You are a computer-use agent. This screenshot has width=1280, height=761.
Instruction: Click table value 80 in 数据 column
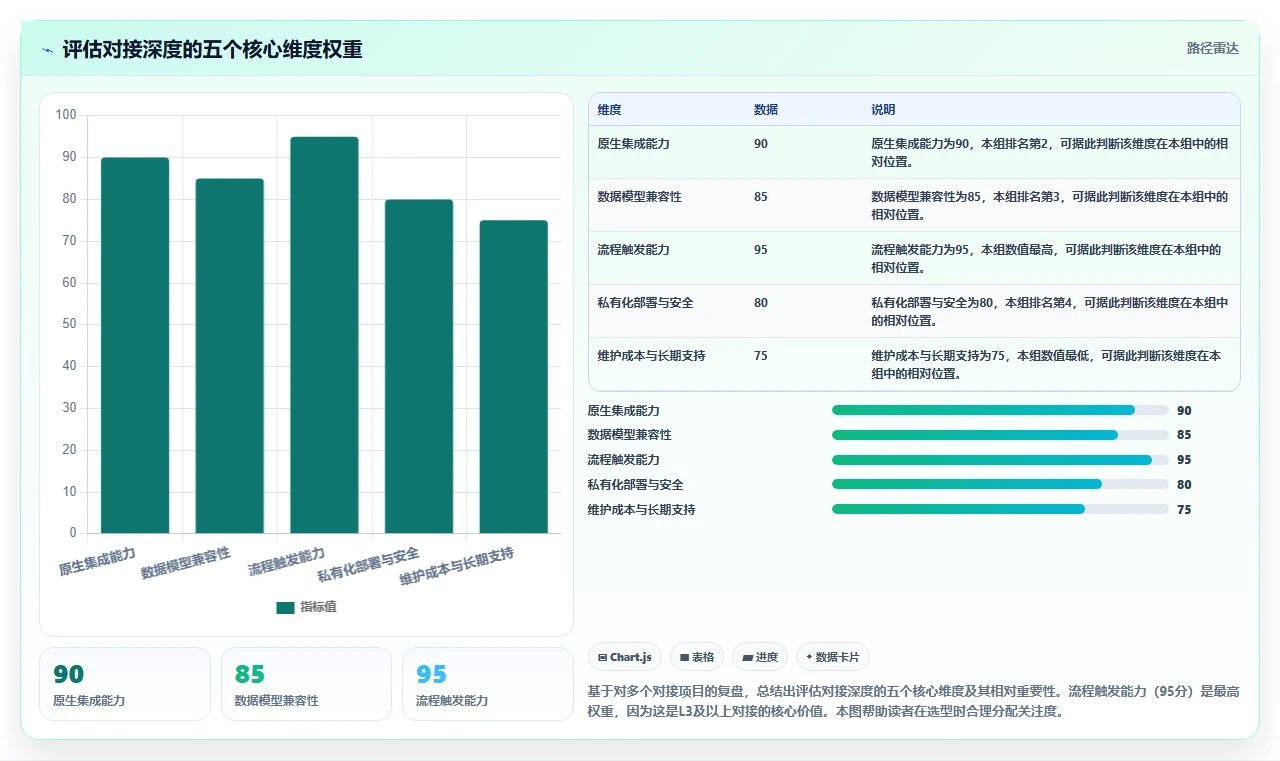(x=761, y=303)
